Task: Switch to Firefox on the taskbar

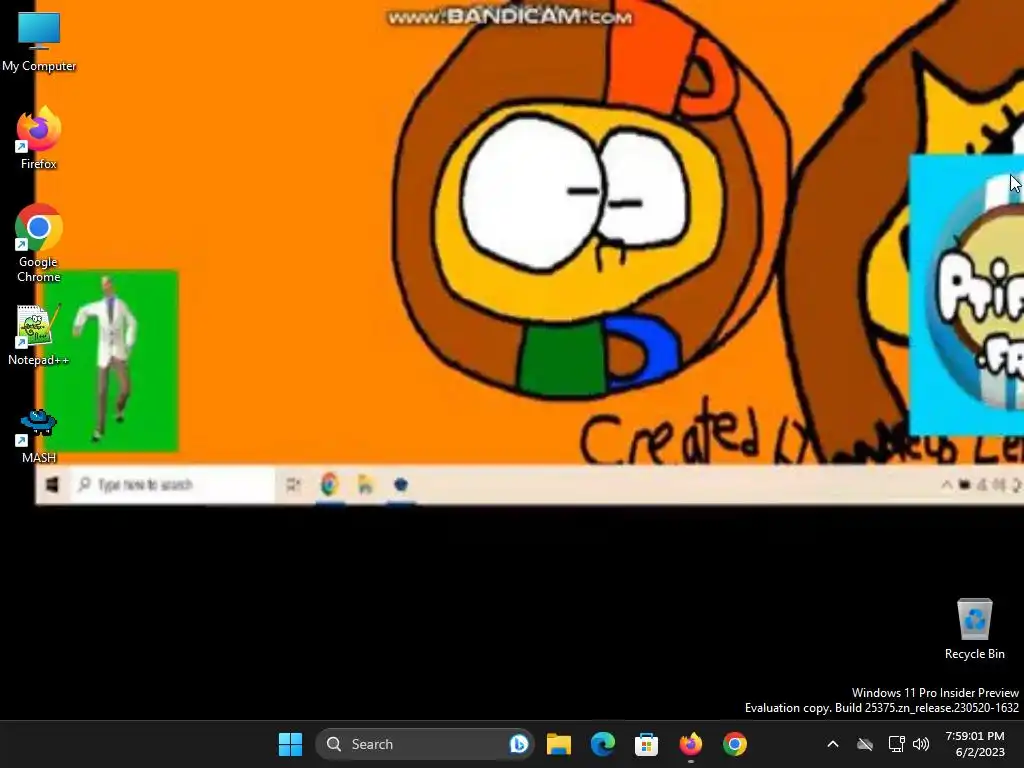Action: pyautogui.click(x=691, y=744)
